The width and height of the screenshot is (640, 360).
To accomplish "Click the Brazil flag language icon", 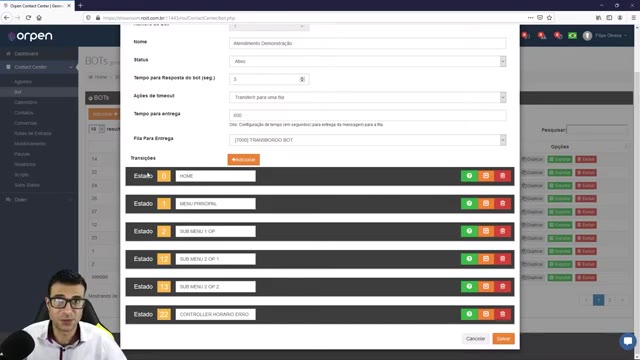I will [x=572, y=36].
